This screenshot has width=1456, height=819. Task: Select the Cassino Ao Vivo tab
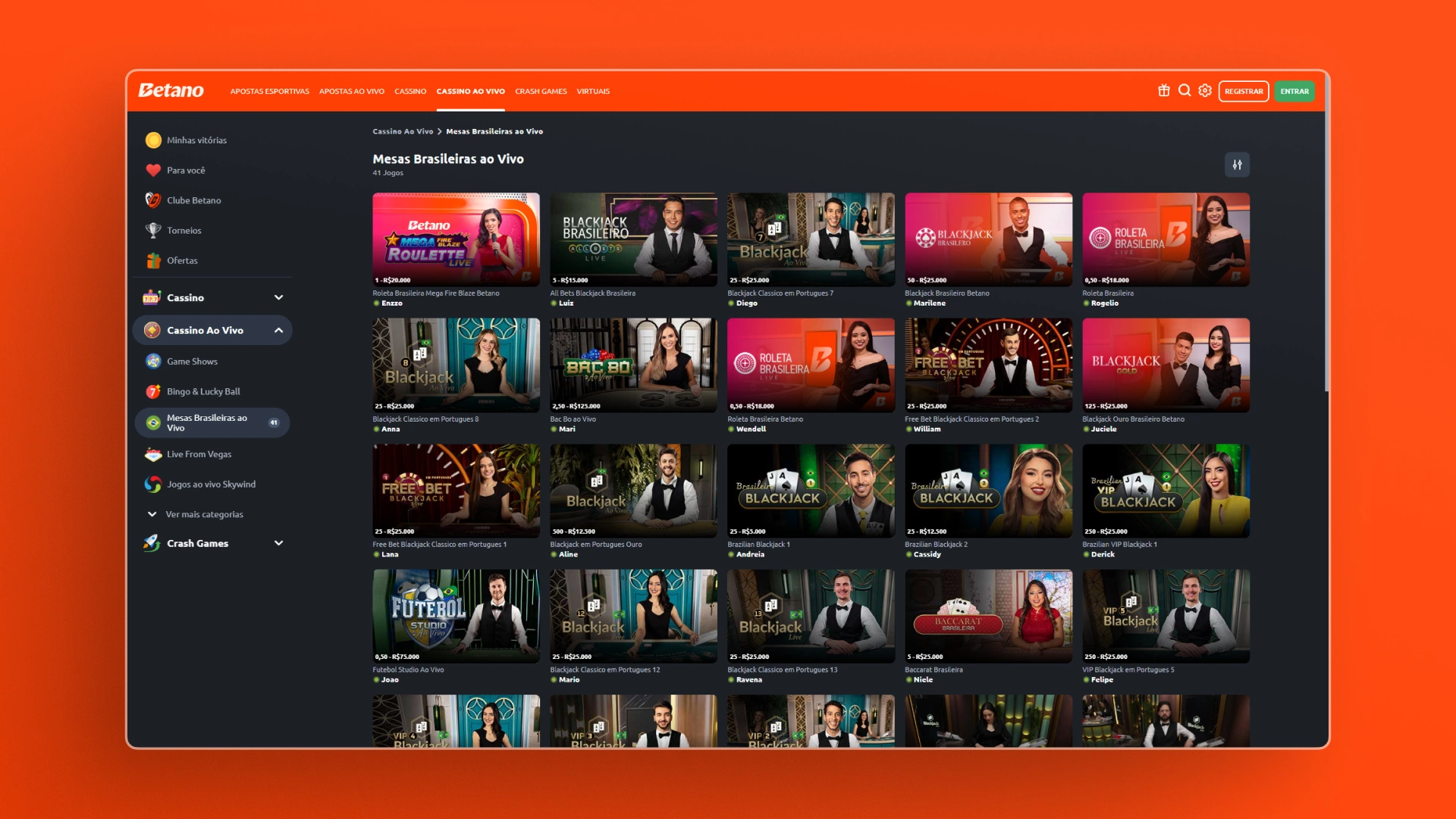[471, 91]
